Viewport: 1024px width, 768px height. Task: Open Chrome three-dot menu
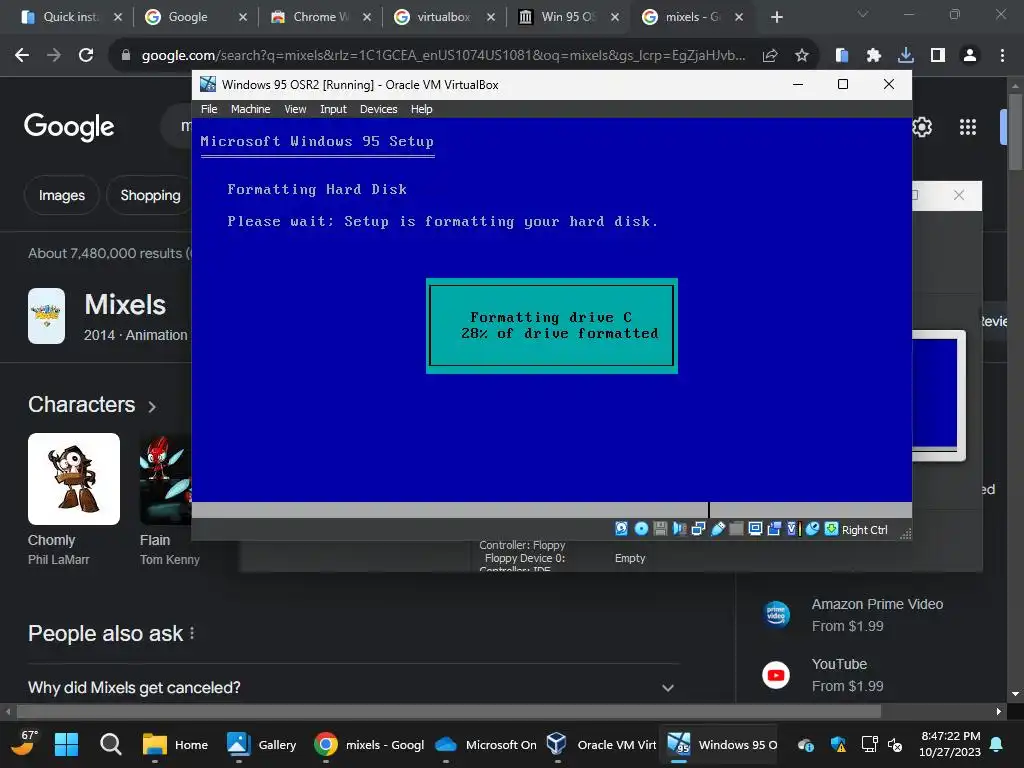tap(1002, 56)
